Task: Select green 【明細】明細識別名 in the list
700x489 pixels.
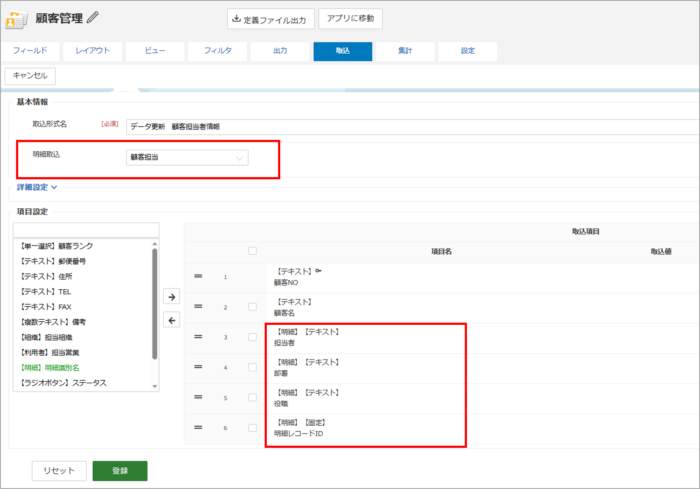Action: coord(49,368)
